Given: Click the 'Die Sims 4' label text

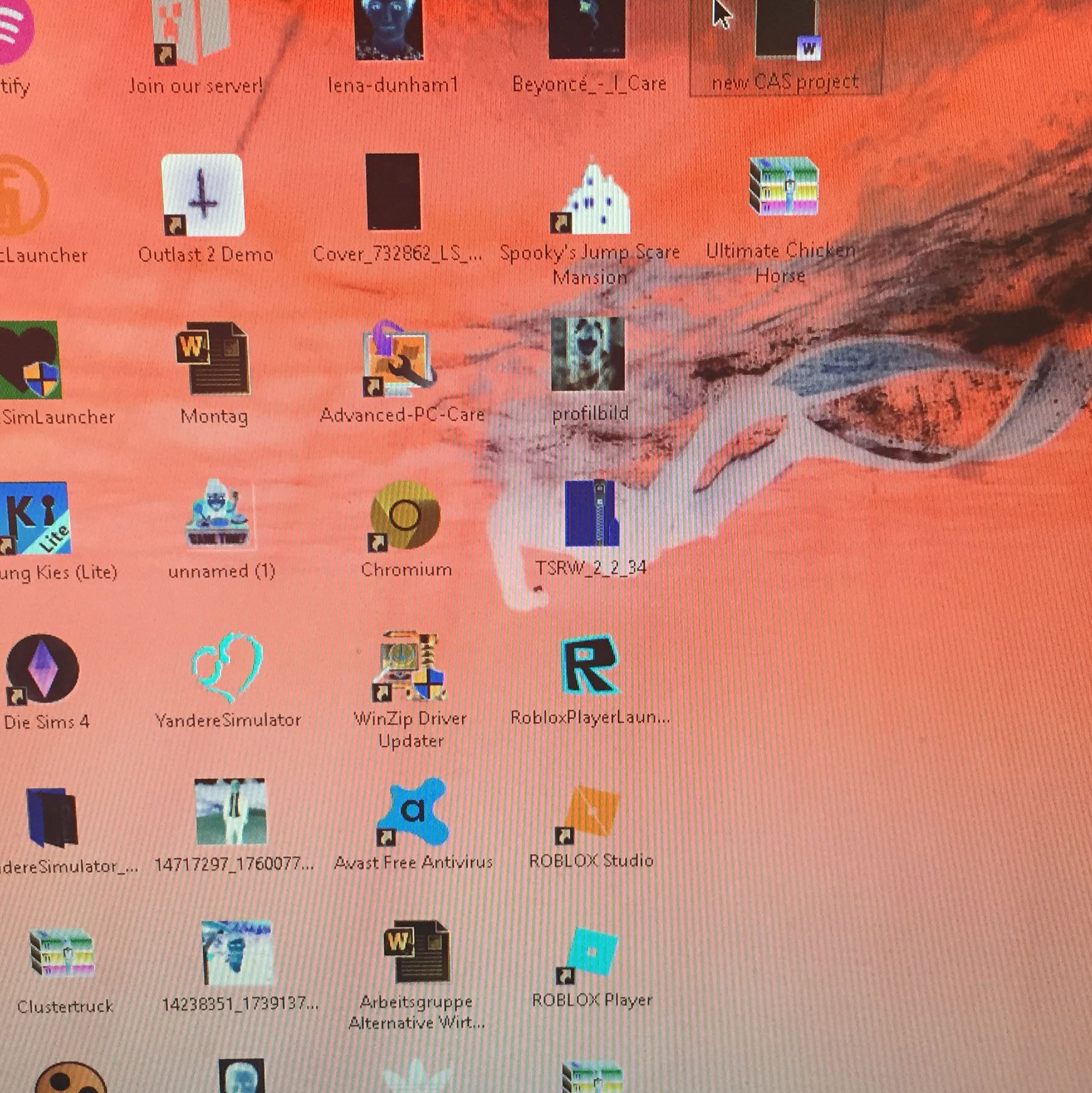Looking at the screenshot, I should 46,722.
